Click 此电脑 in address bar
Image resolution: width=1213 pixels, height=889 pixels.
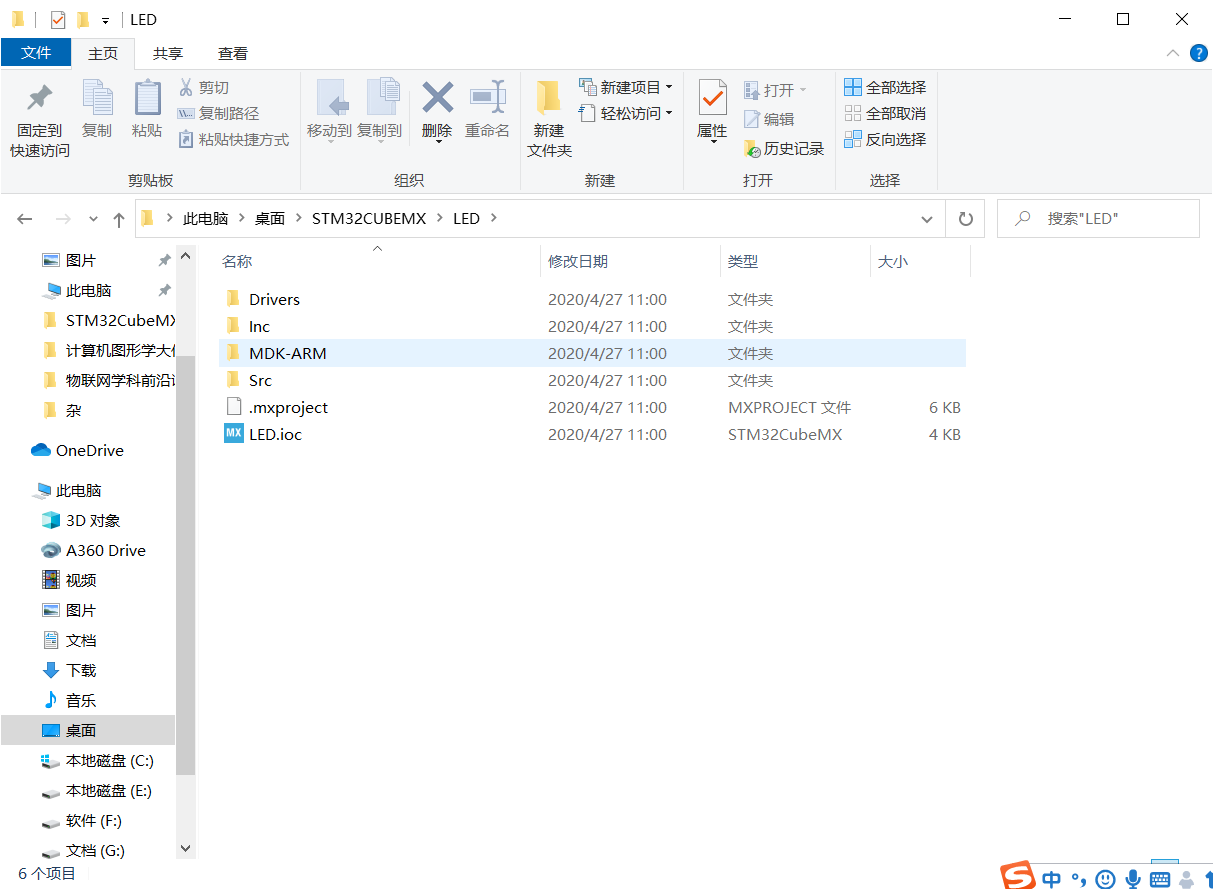205,218
